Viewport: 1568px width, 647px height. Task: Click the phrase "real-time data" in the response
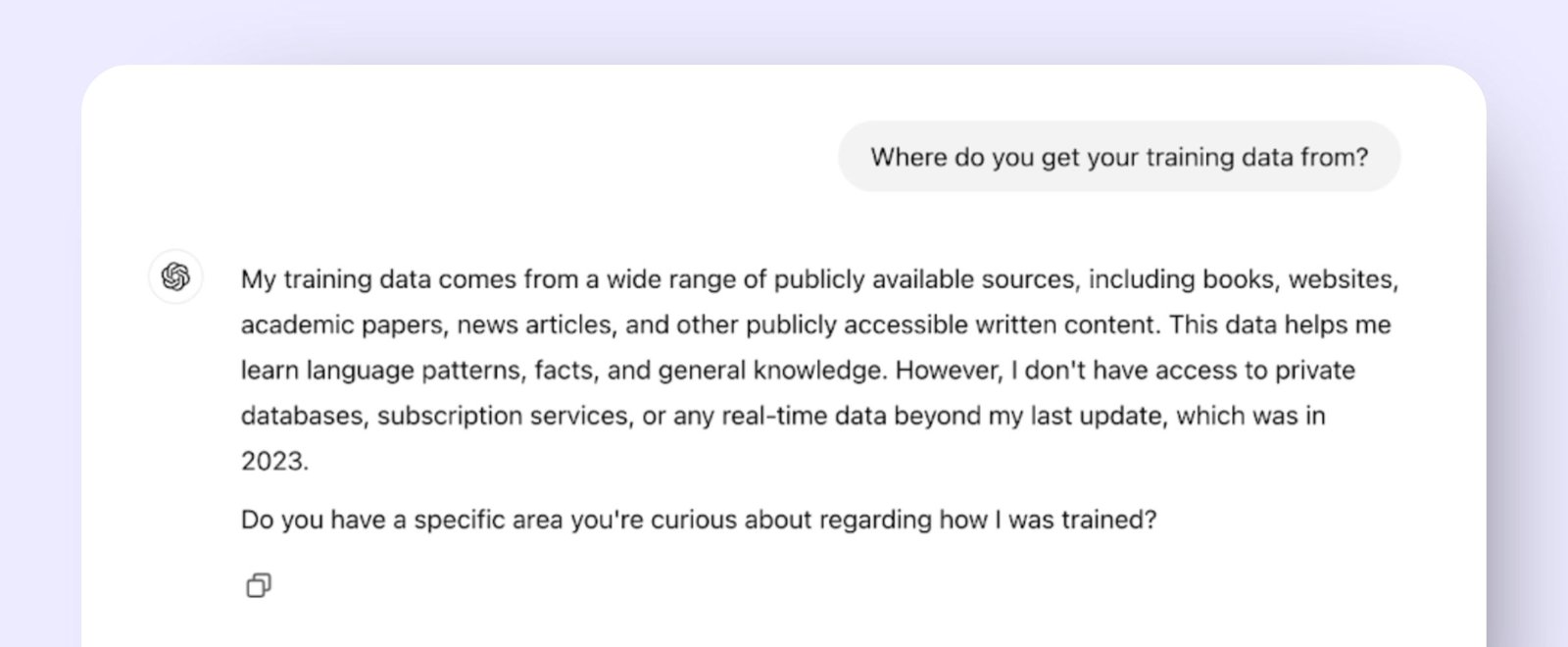tap(774, 416)
